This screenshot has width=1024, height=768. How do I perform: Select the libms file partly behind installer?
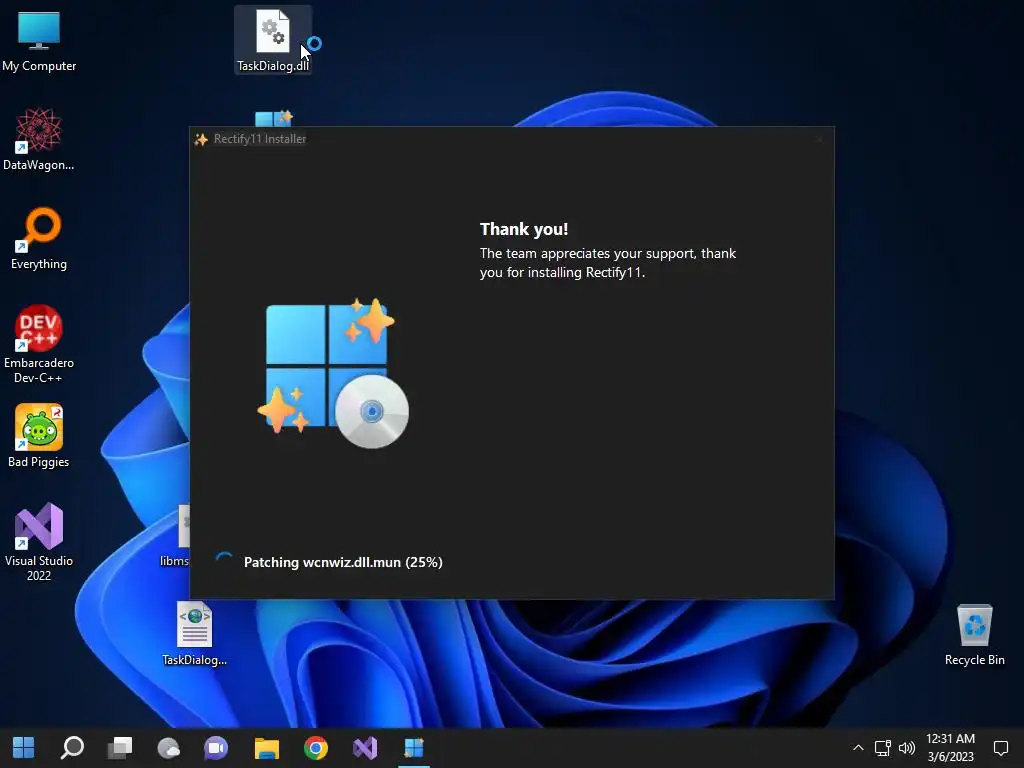[175, 536]
